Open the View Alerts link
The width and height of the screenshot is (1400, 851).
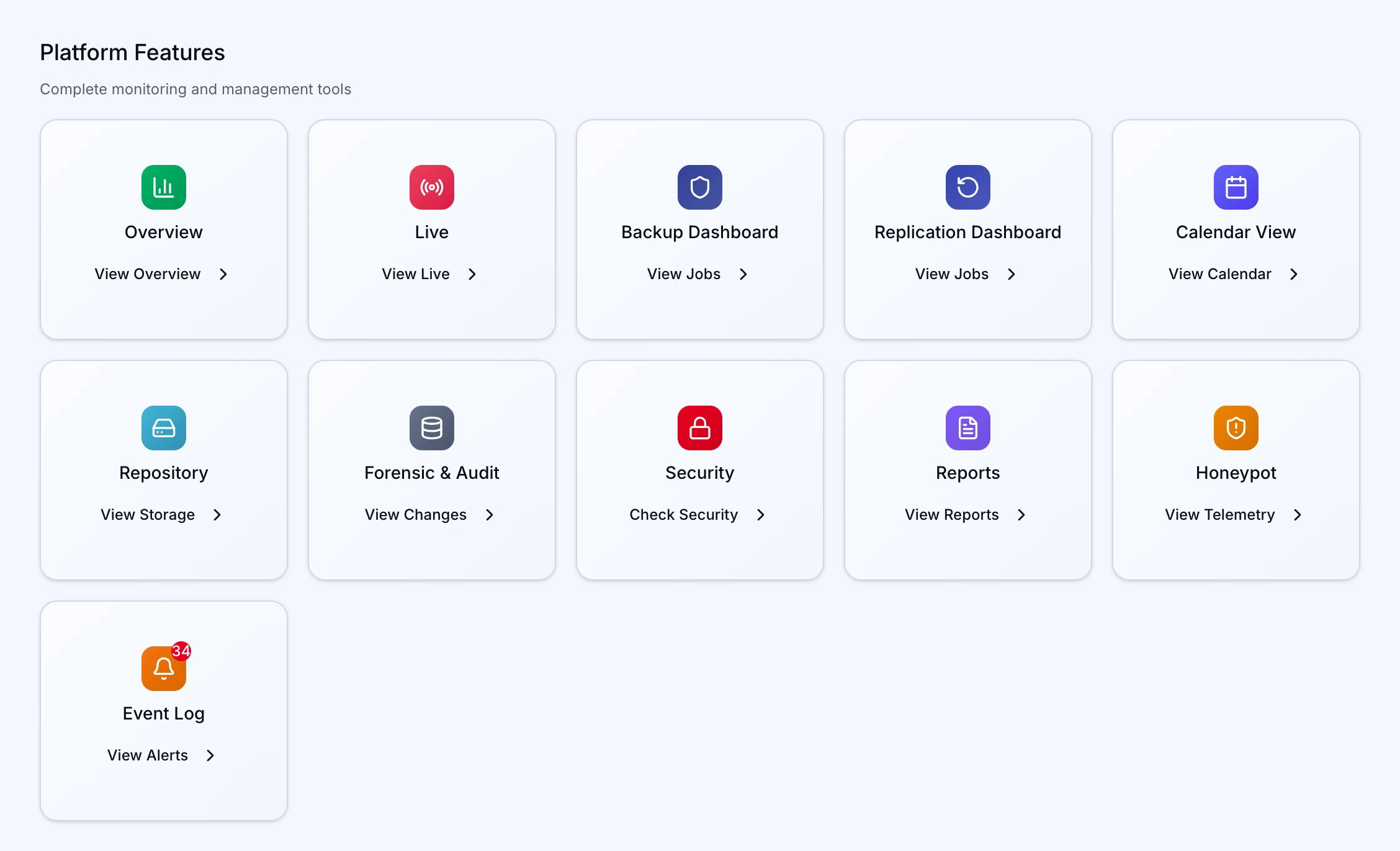148,755
